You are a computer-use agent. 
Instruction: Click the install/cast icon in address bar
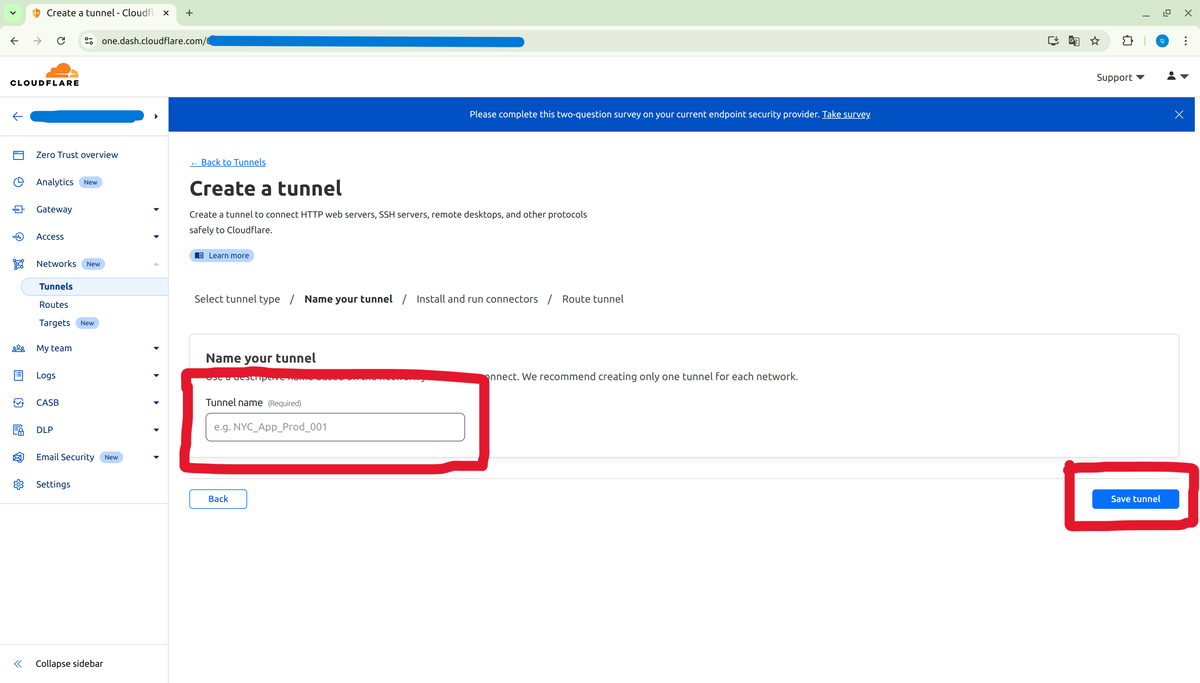[1053, 41]
